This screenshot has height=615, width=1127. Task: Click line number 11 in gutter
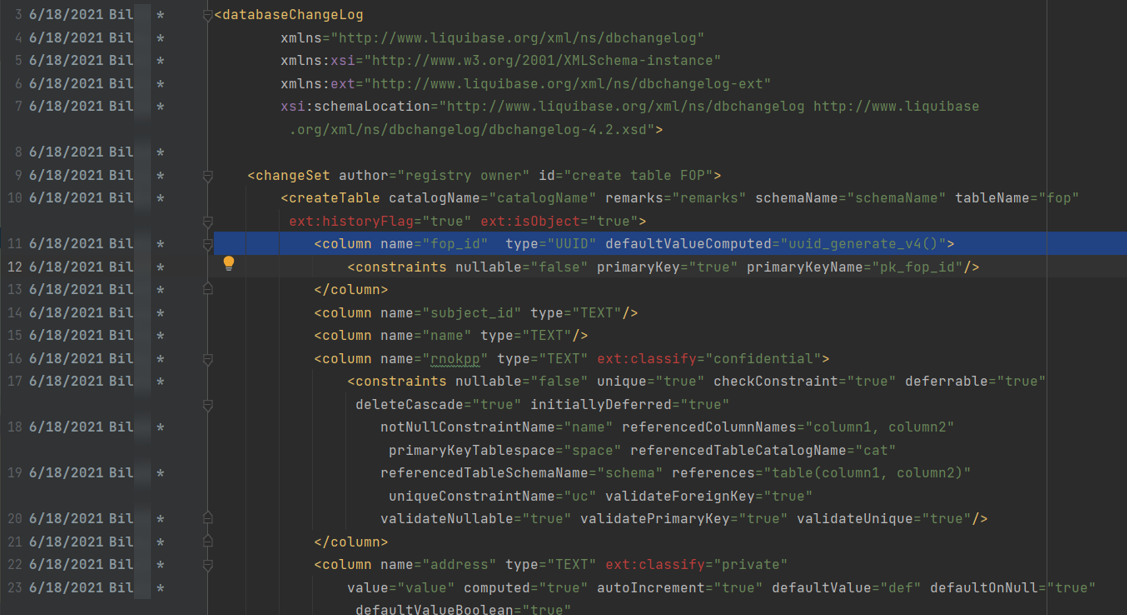click(14, 244)
